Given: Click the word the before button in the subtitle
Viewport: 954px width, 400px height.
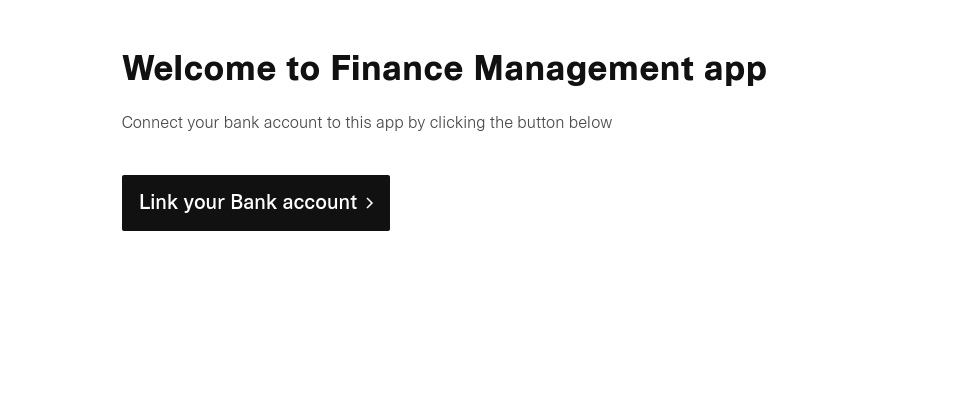Looking at the screenshot, I should [x=501, y=122].
